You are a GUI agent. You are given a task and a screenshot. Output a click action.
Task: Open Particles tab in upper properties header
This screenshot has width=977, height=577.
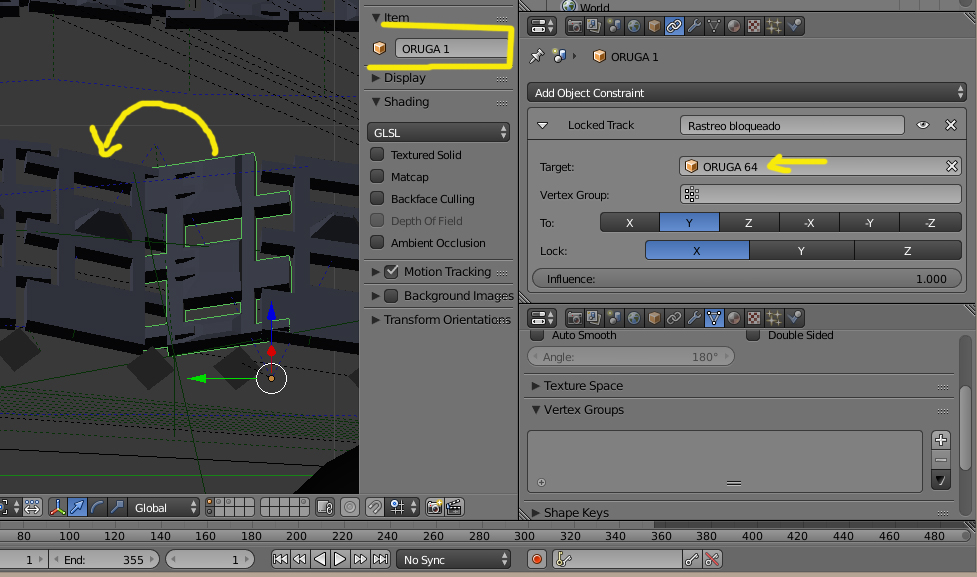(773, 26)
